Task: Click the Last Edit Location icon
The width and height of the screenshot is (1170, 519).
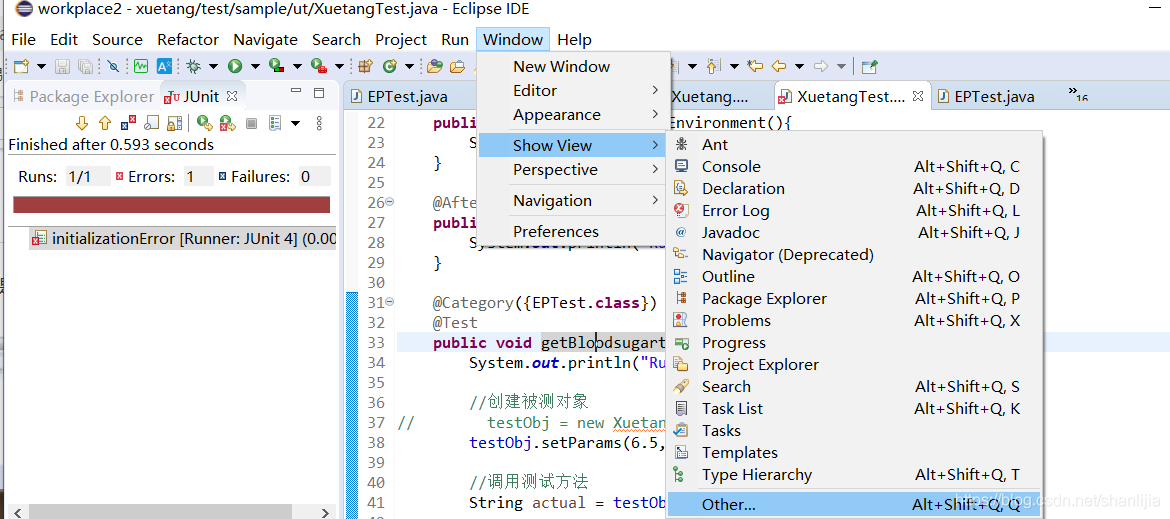Action: (755, 66)
